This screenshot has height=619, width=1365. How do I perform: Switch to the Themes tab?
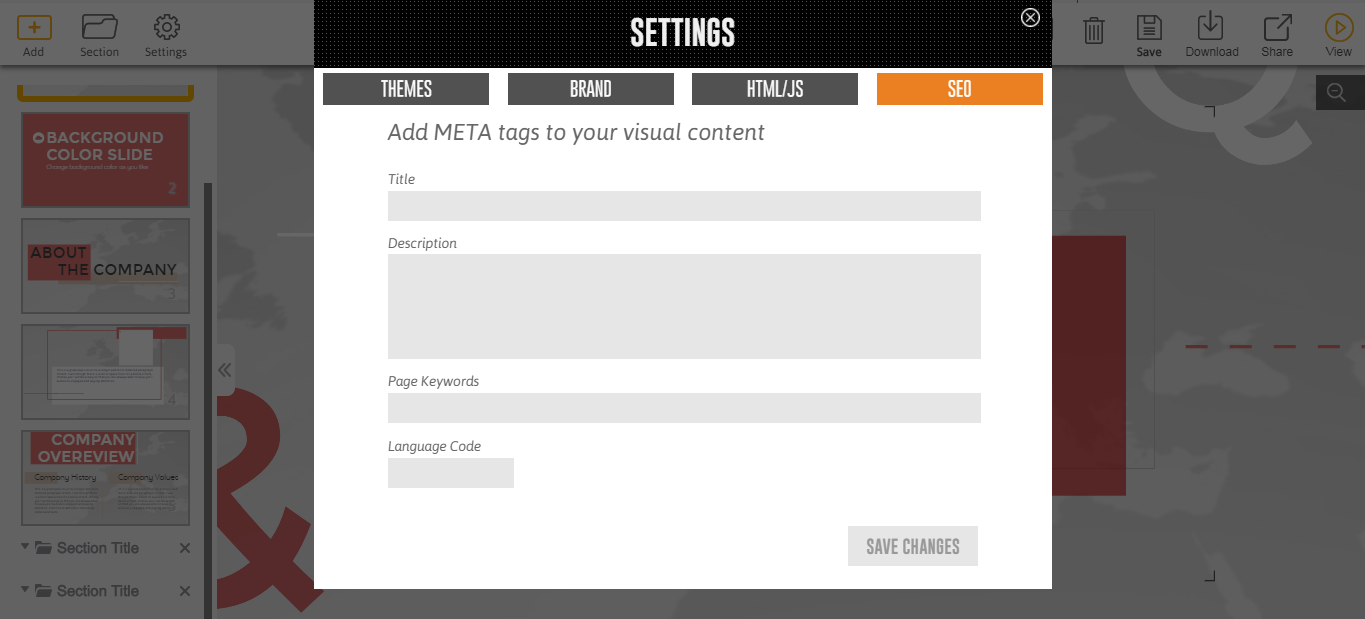pos(406,89)
